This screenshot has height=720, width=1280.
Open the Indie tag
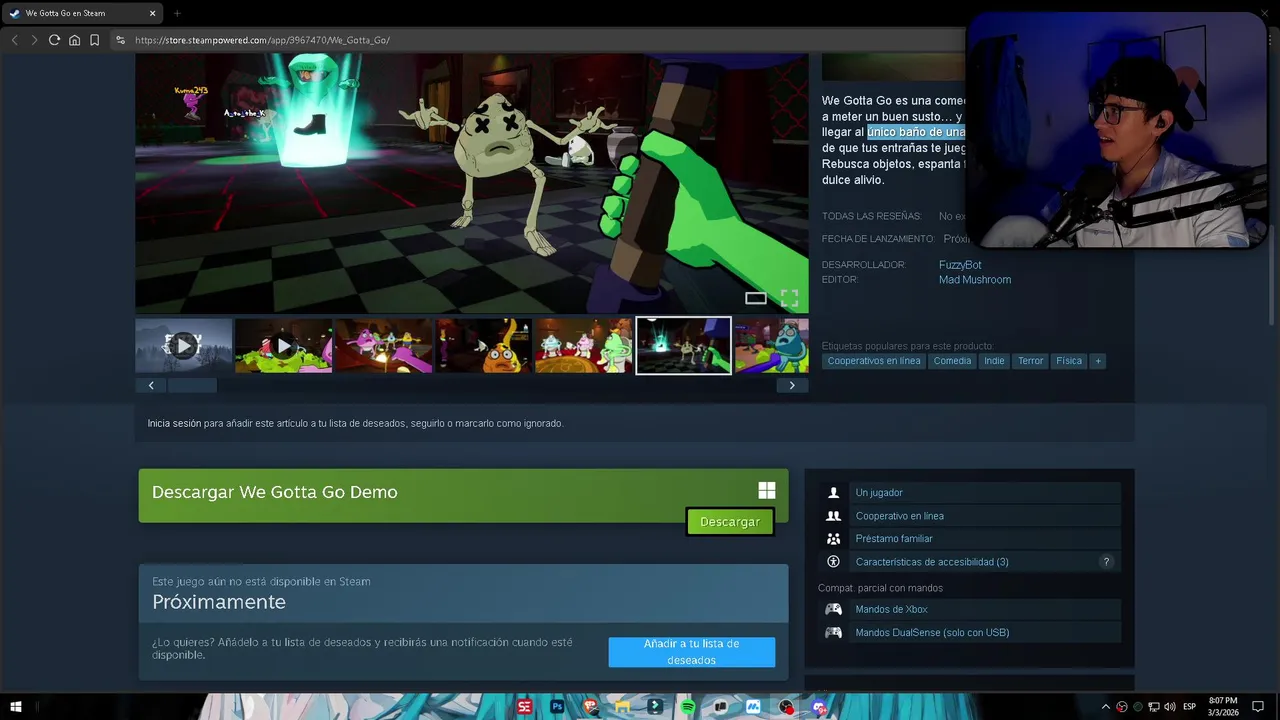(994, 361)
